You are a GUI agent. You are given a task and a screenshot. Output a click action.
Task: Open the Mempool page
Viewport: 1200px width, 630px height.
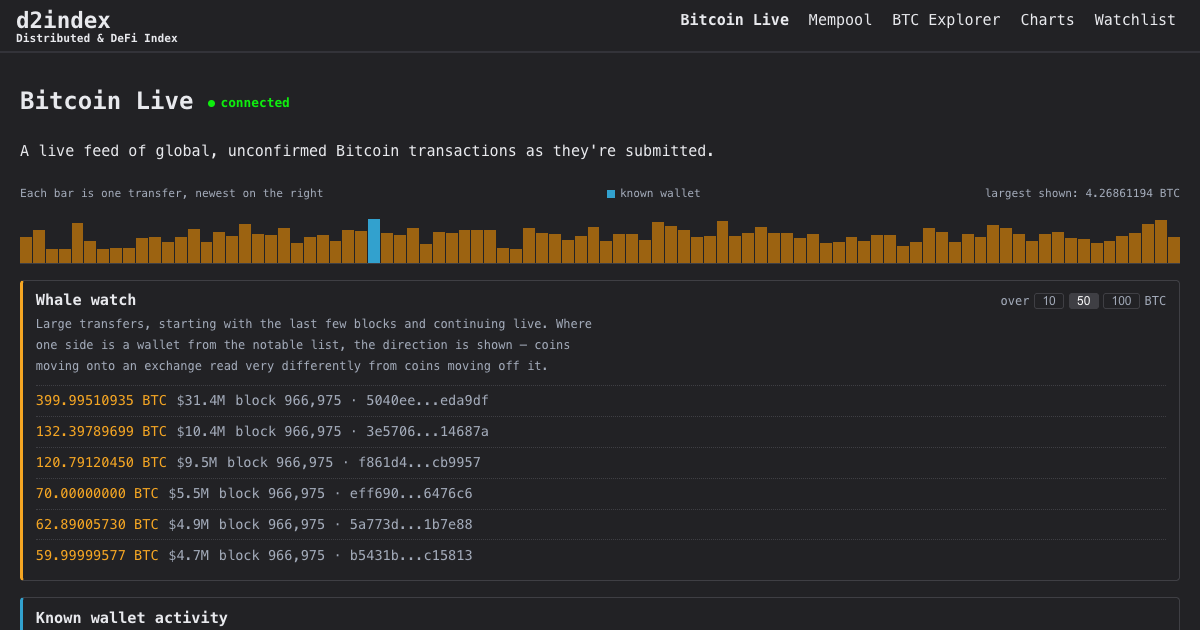(x=840, y=20)
